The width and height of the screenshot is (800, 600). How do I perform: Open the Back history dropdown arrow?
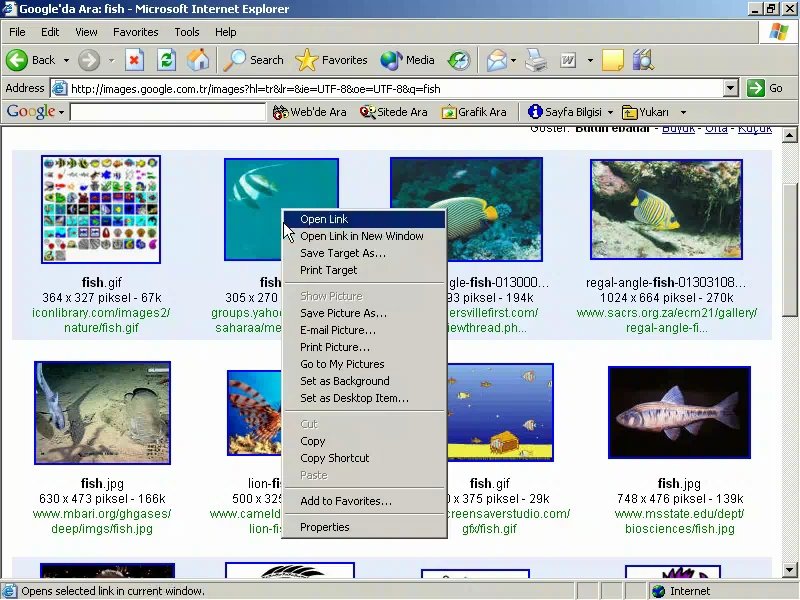(x=66, y=60)
